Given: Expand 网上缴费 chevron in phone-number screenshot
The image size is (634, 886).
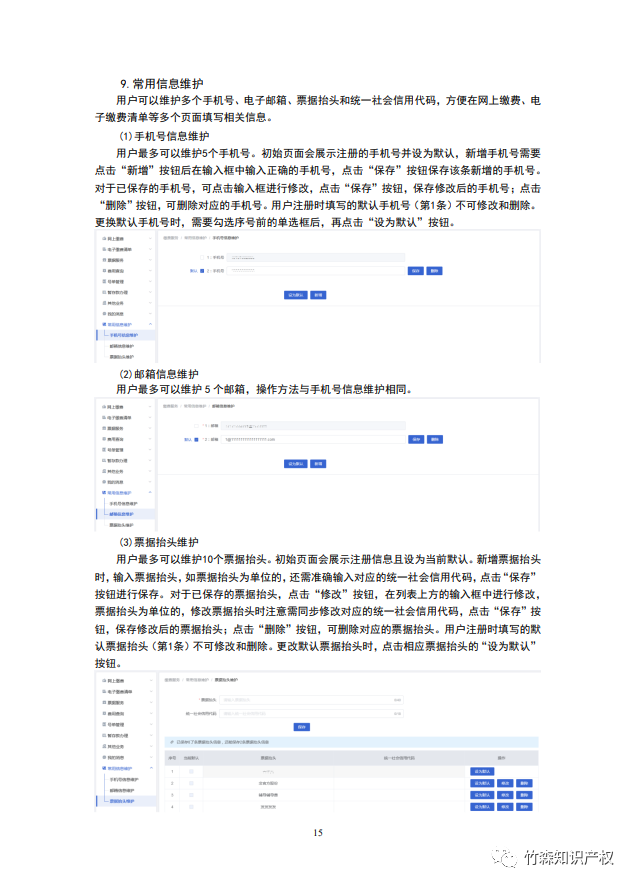Looking at the screenshot, I should (150, 239).
